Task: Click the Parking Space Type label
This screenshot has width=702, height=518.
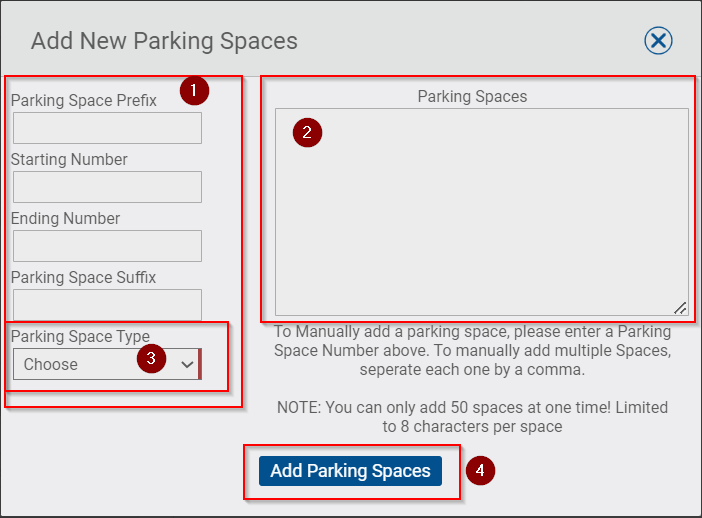Action: click(80, 336)
